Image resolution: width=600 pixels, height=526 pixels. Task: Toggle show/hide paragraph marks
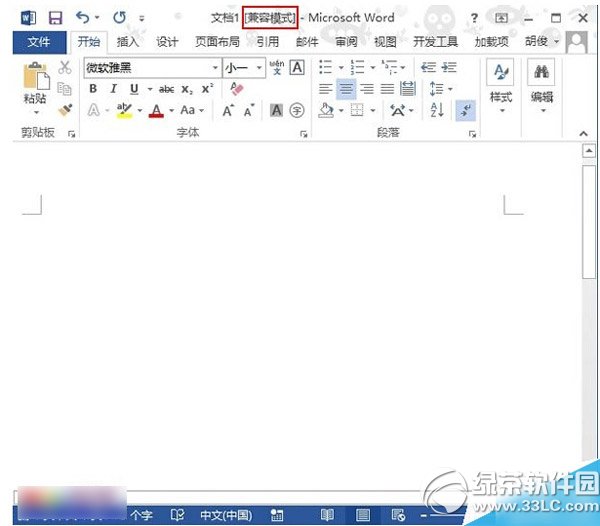(466, 111)
